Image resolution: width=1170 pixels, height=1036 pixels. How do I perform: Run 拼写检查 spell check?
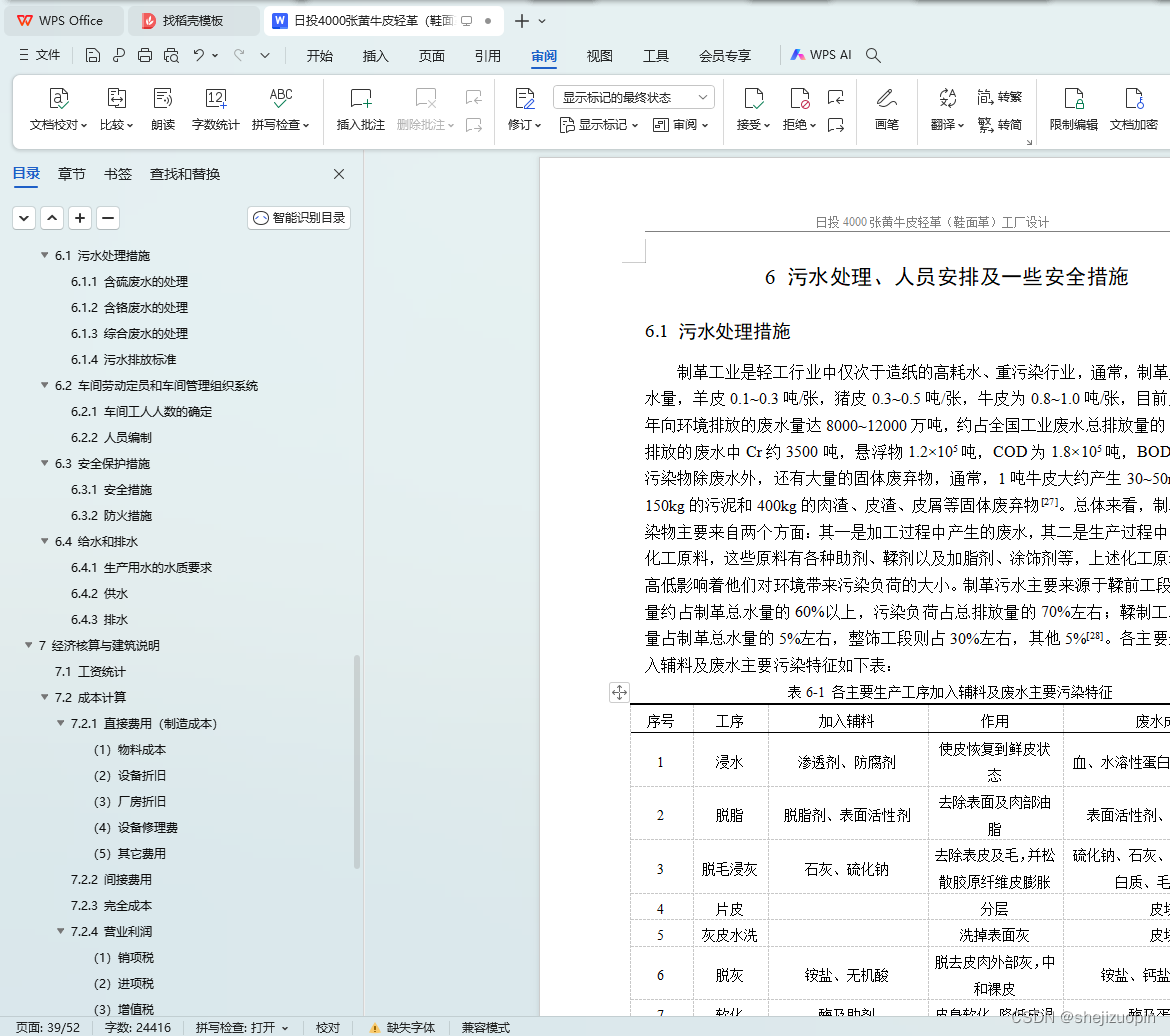[281, 109]
